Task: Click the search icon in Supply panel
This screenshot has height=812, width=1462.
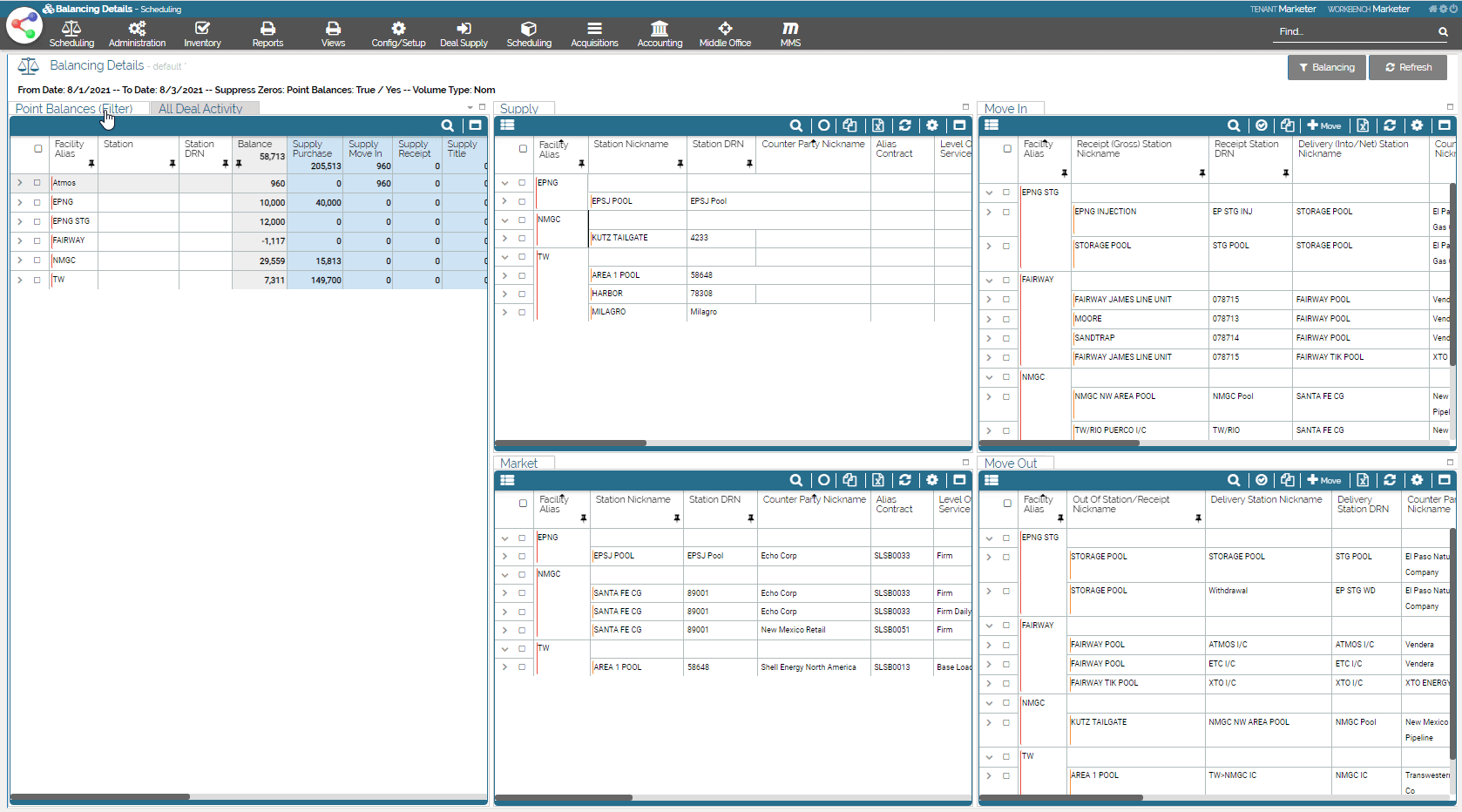Action: 795,125
